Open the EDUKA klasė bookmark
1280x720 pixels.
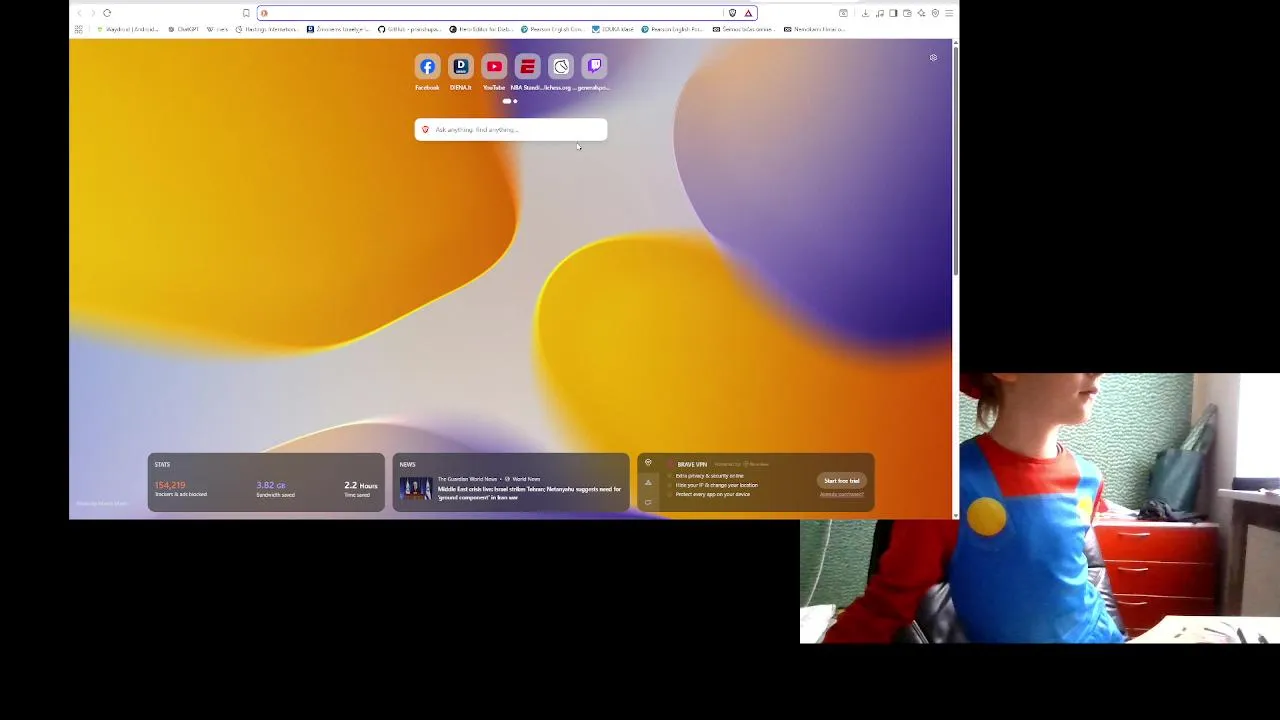click(612, 29)
